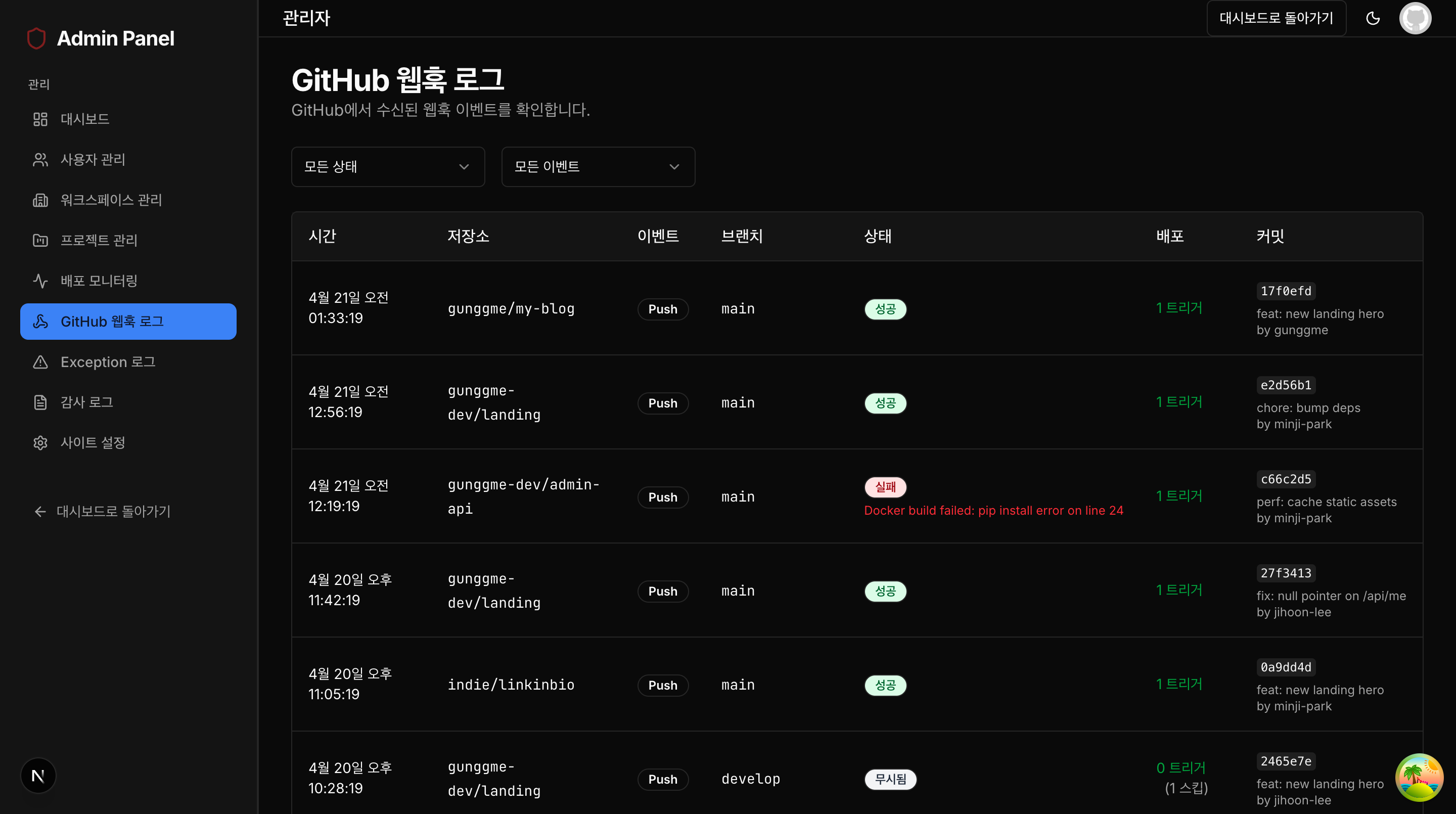Image resolution: width=1456 pixels, height=814 pixels.
Task: Click the beach palm tree floating icon
Action: [1419, 777]
